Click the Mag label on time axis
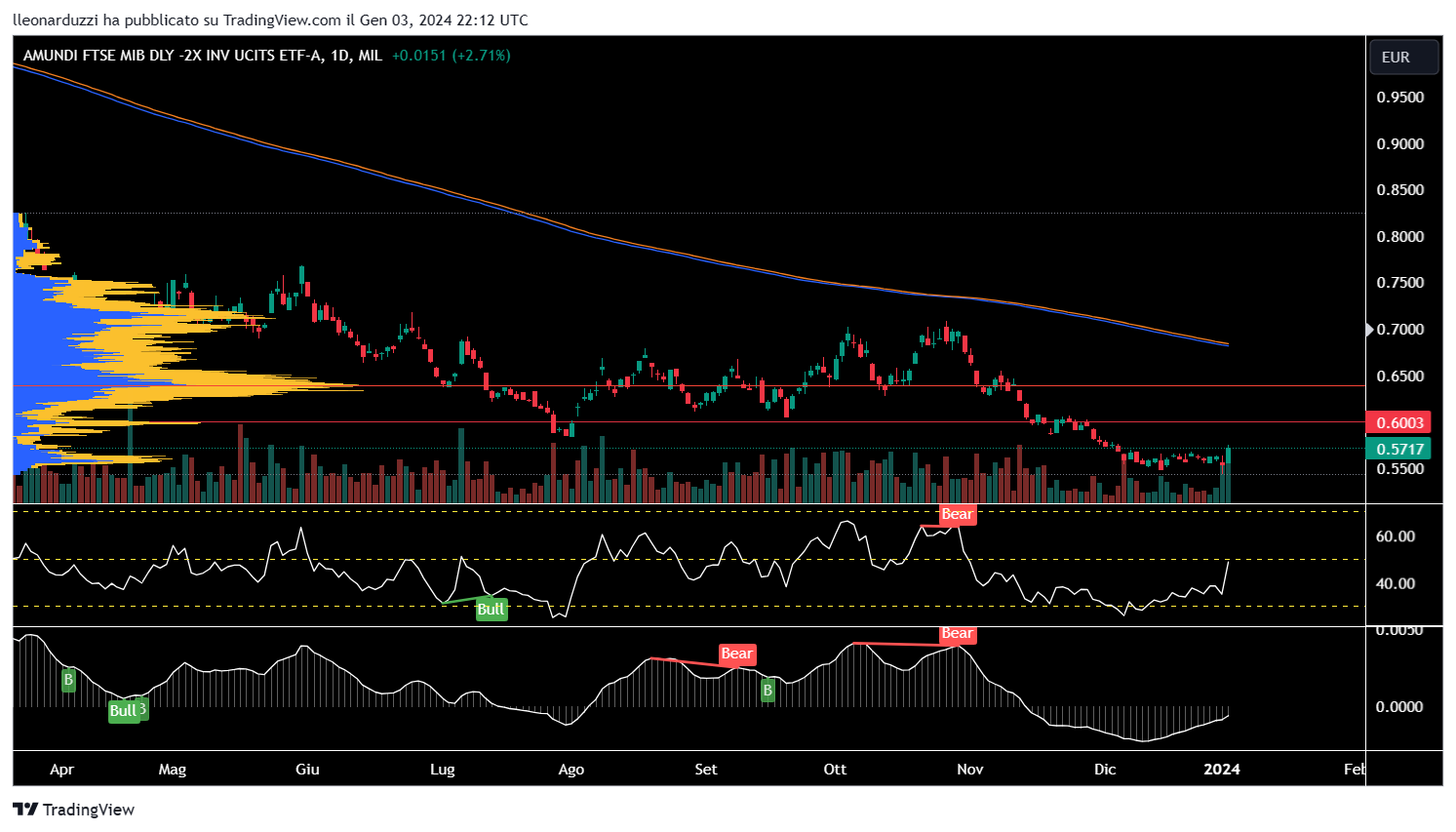Viewport: 1456px width, 832px height. (173, 770)
